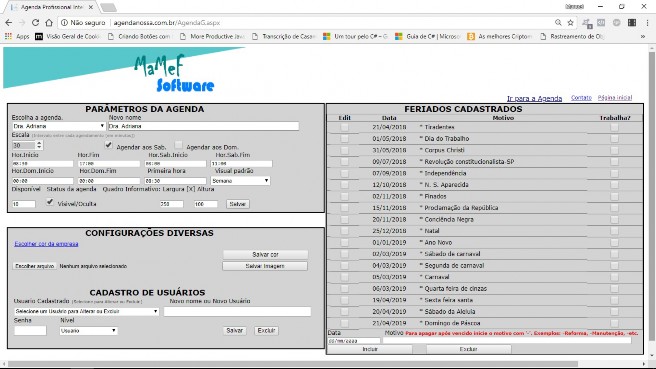Open the Chrome three-dot menu
Screen dimensions: 656x369
(x=647, y=23)
